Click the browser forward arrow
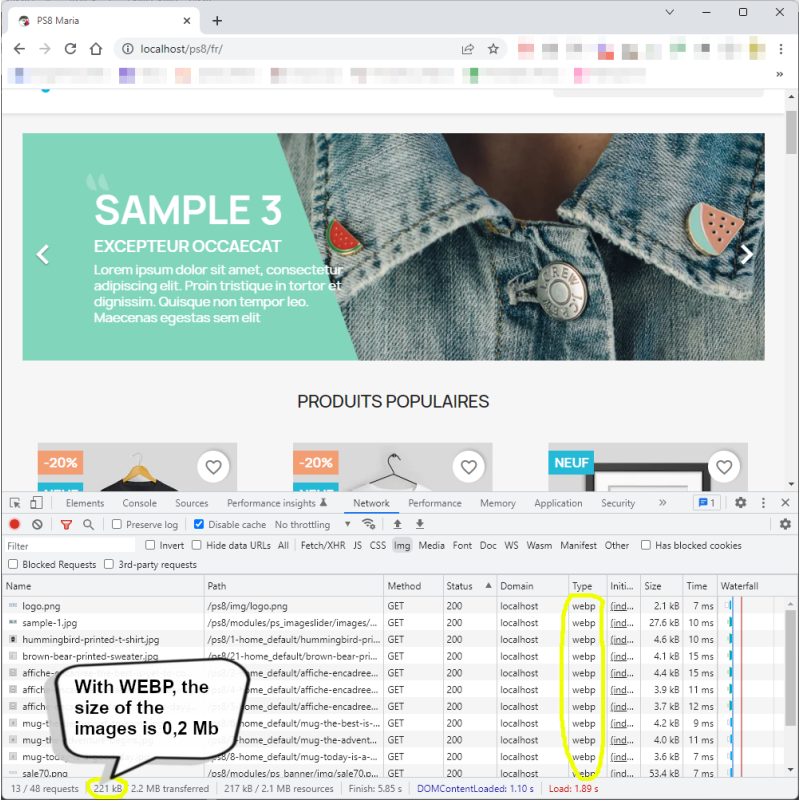This screenshot has width=800, height=800. (x=45, y=49)
